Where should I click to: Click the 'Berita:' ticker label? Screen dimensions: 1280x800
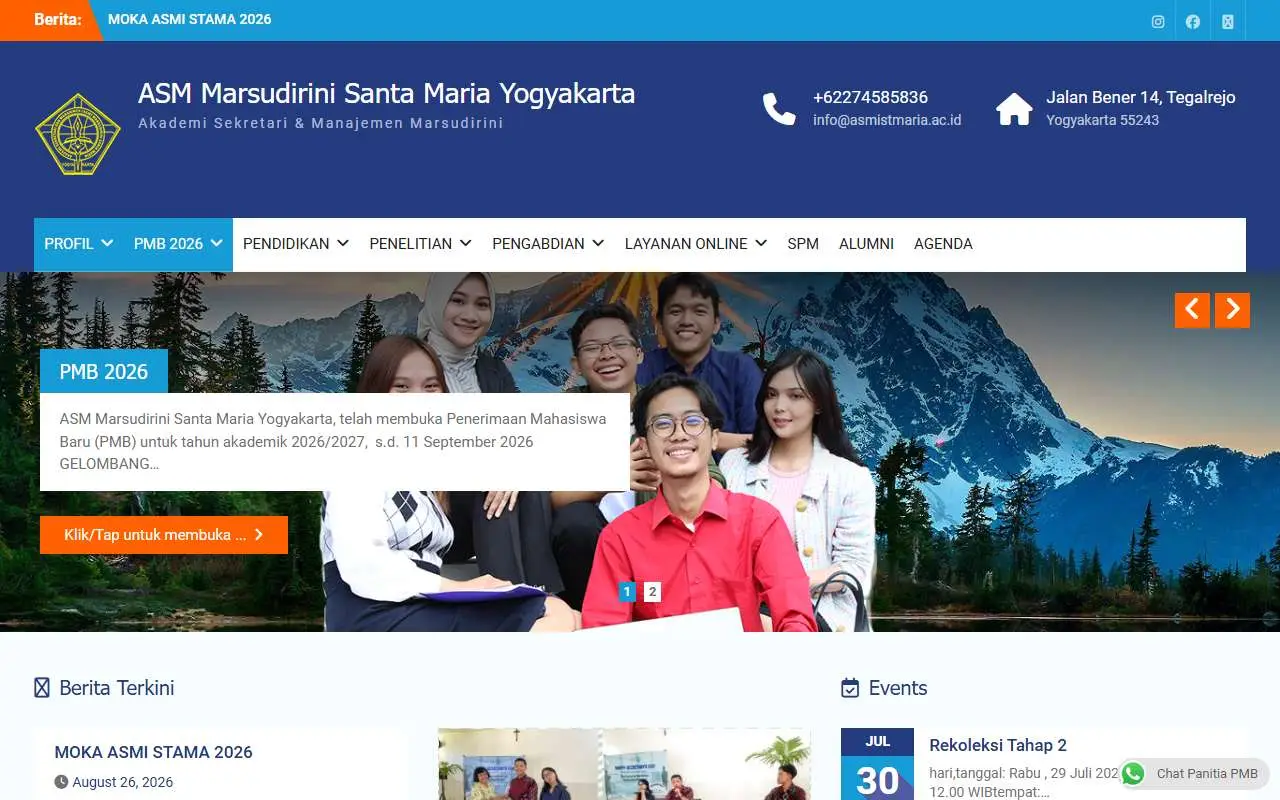click(x=57, y=19)
